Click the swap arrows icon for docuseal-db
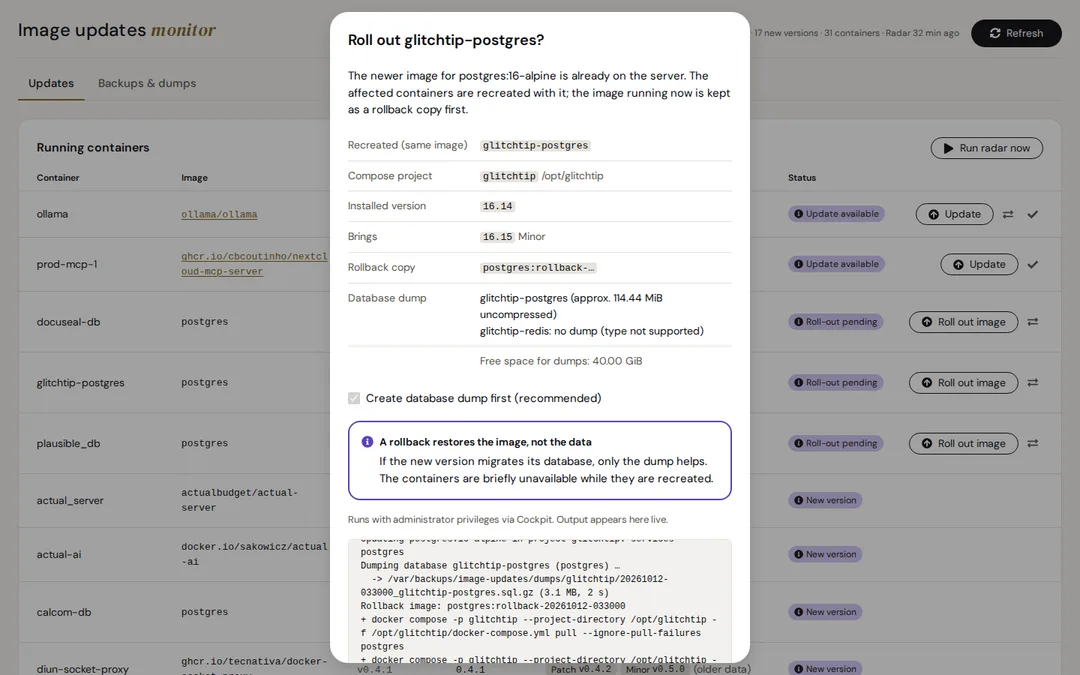The width and height of the screenshot is (1080, 675). [1032, 322]
